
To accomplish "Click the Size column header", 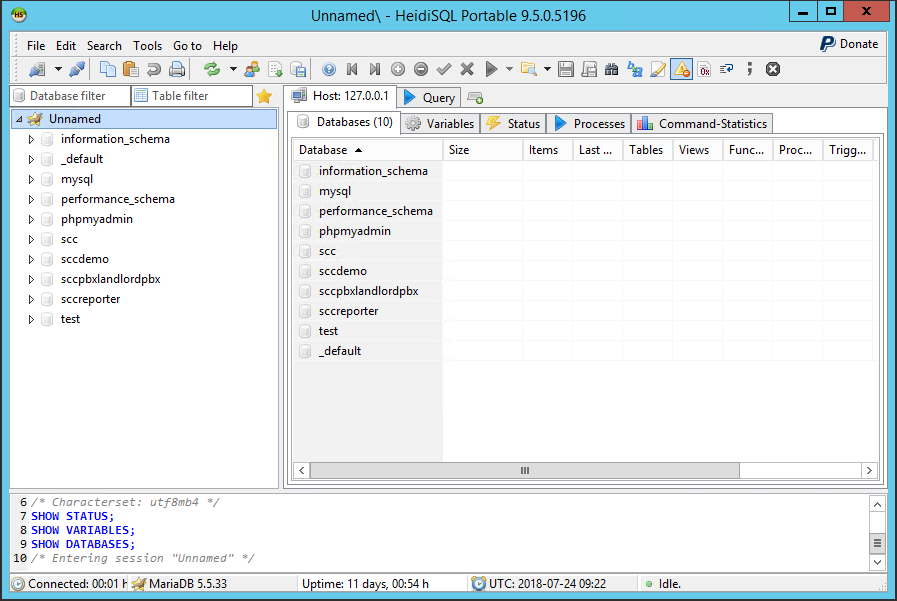I will pos(483,150).
